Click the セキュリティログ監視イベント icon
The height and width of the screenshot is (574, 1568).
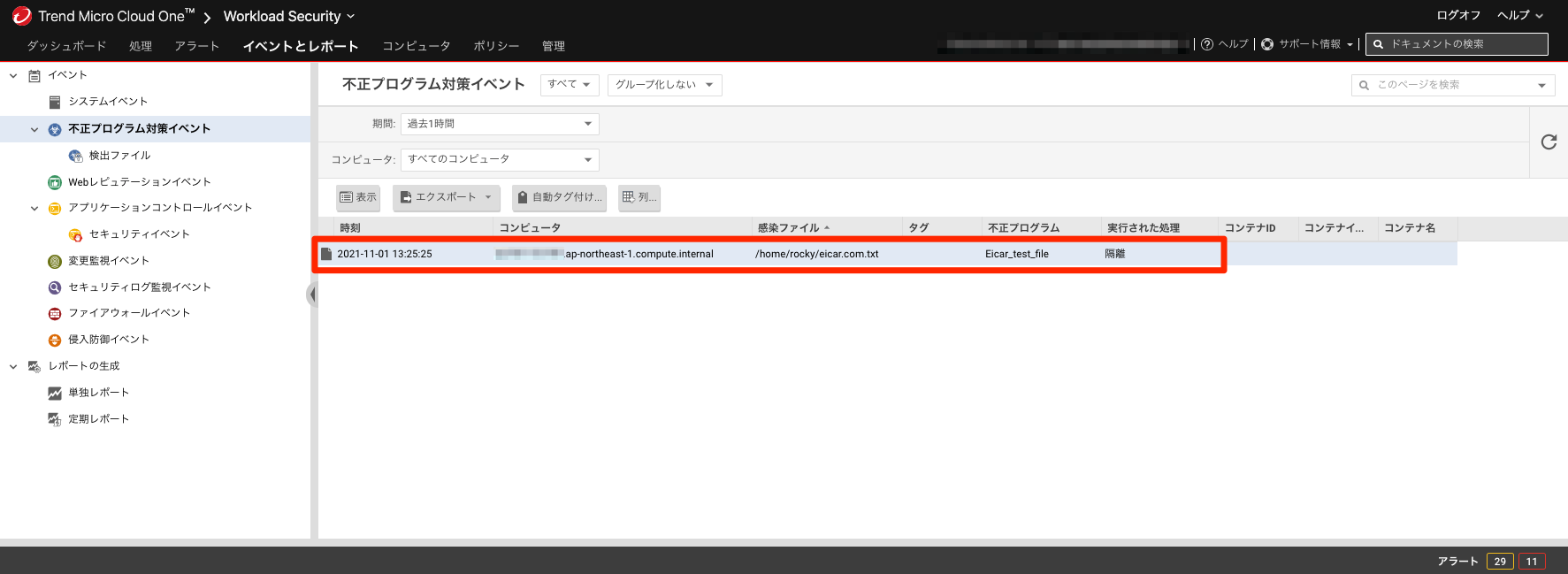55,287
